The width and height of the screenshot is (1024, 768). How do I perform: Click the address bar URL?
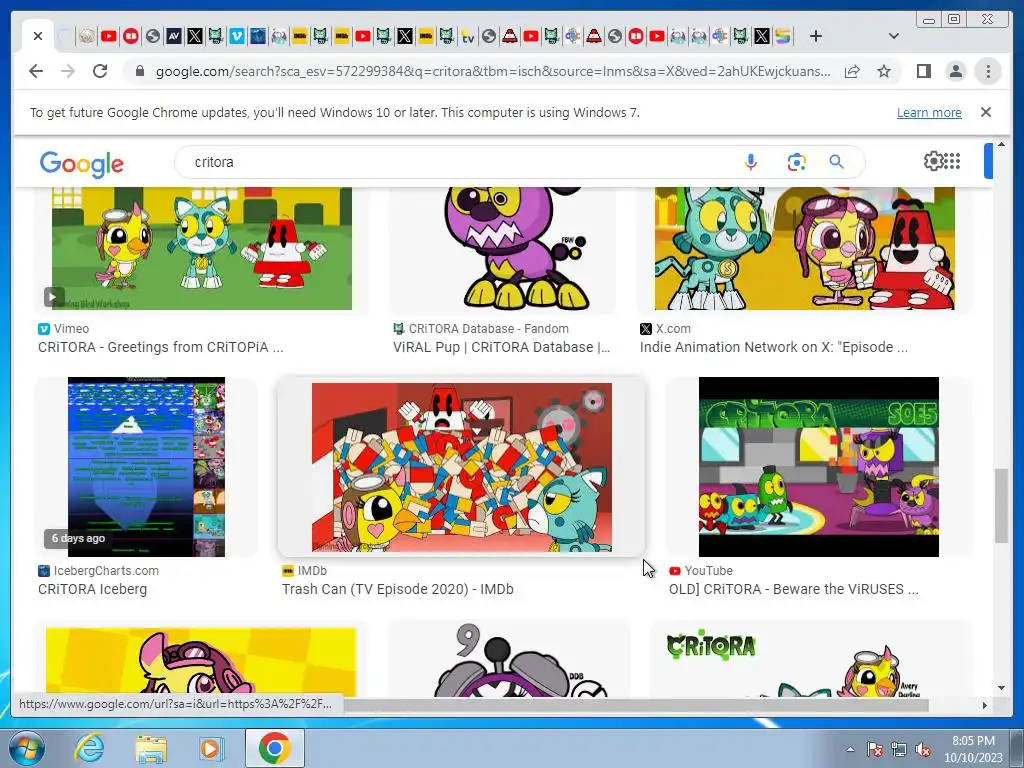click(493, 71)
